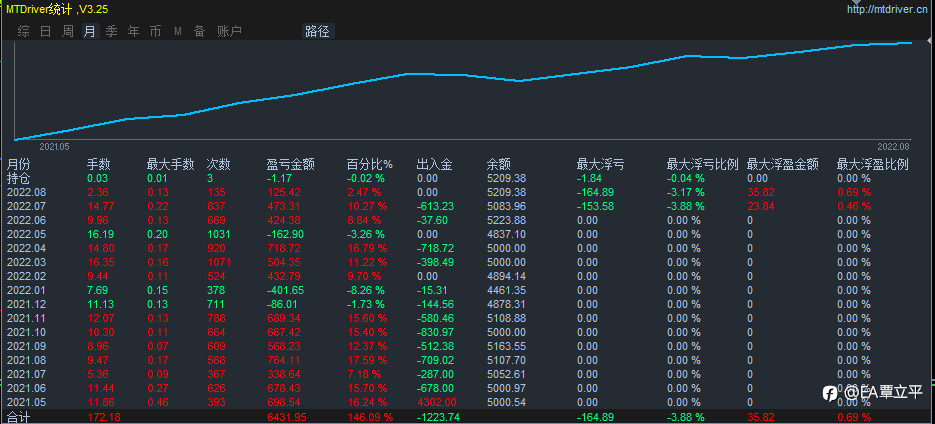The width and height of the screenshot is (935, 424).
Task: Switch to the 年 yearly tab
Action: pos(134,32)
